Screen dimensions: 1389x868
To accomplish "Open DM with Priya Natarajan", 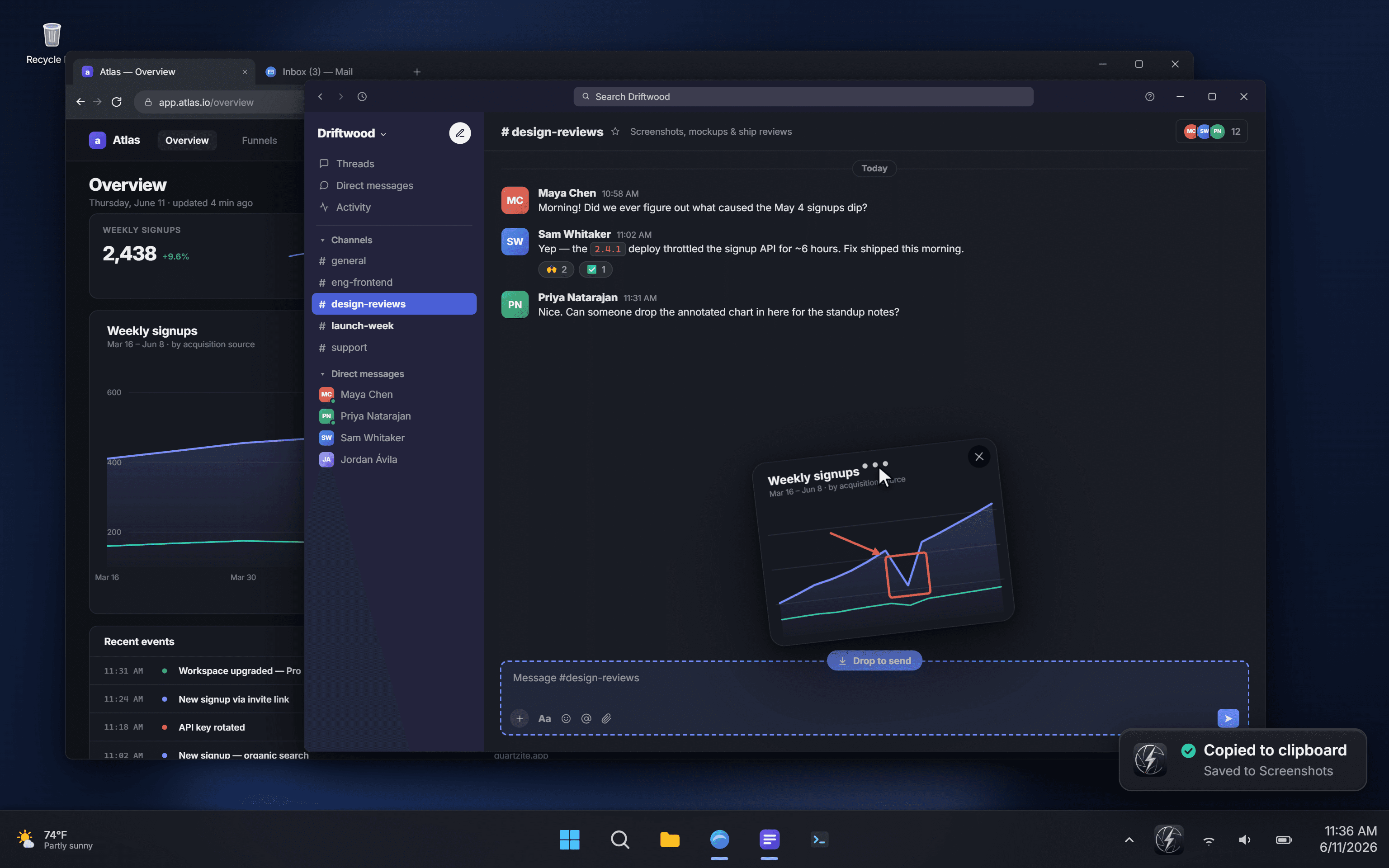I will click(x=394, y=416).
